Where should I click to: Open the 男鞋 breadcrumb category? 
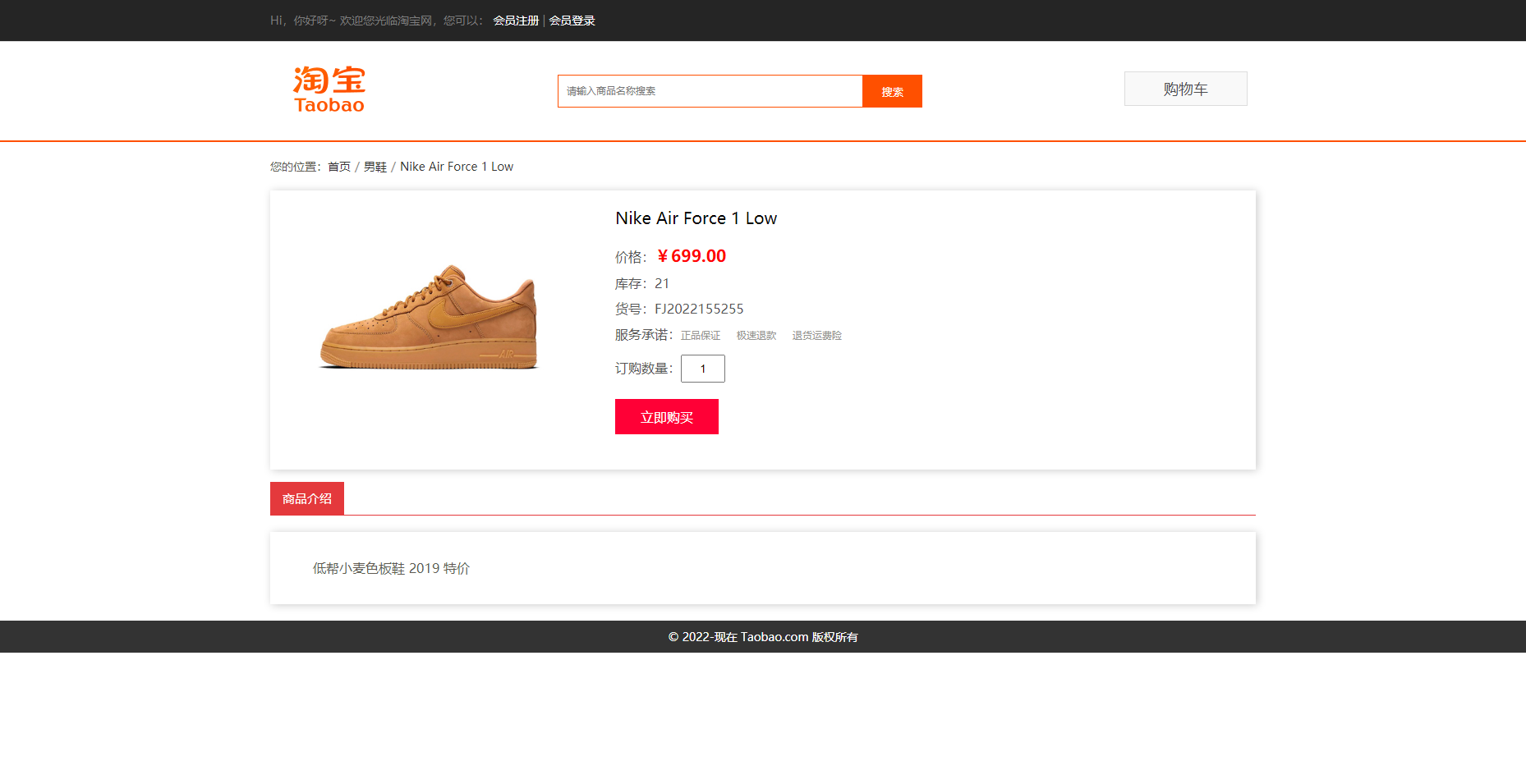[375, 167]
